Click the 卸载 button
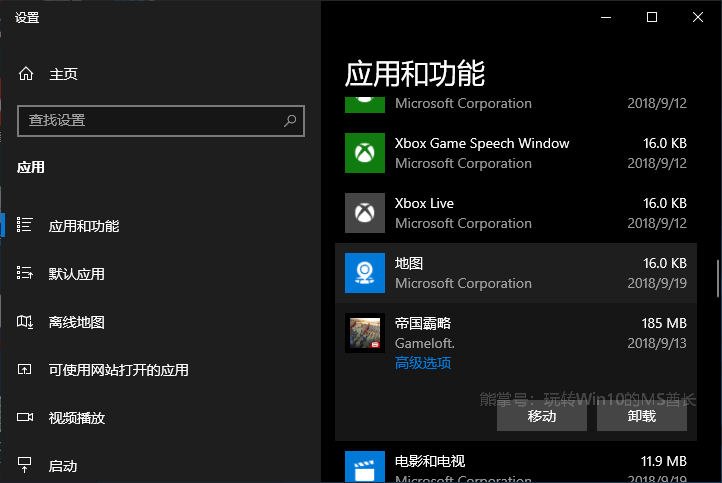722x483 pixels. click(641, 416)
